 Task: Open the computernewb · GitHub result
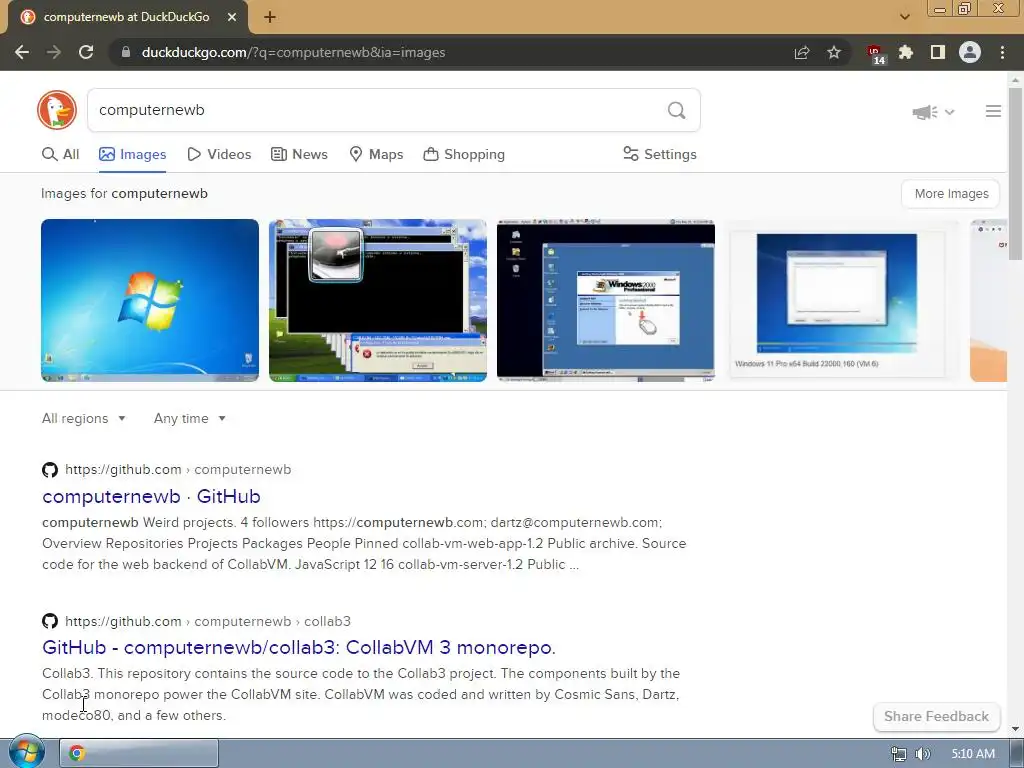click(x=152, y=496)
